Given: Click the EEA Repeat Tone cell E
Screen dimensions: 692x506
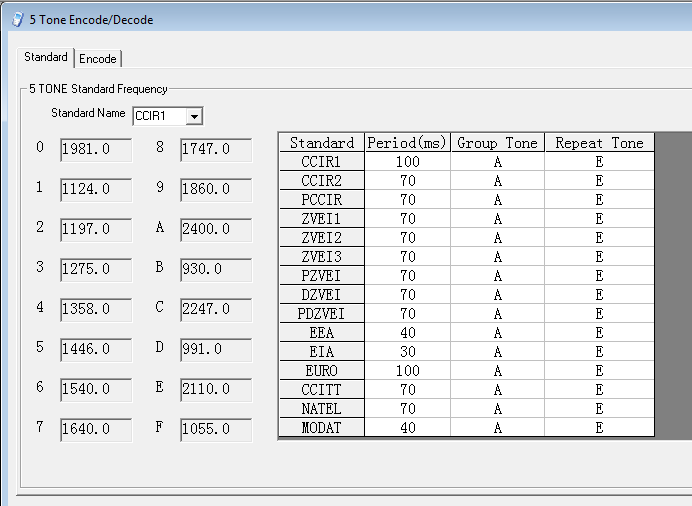Looking at the screenshot, I should 599,332.
